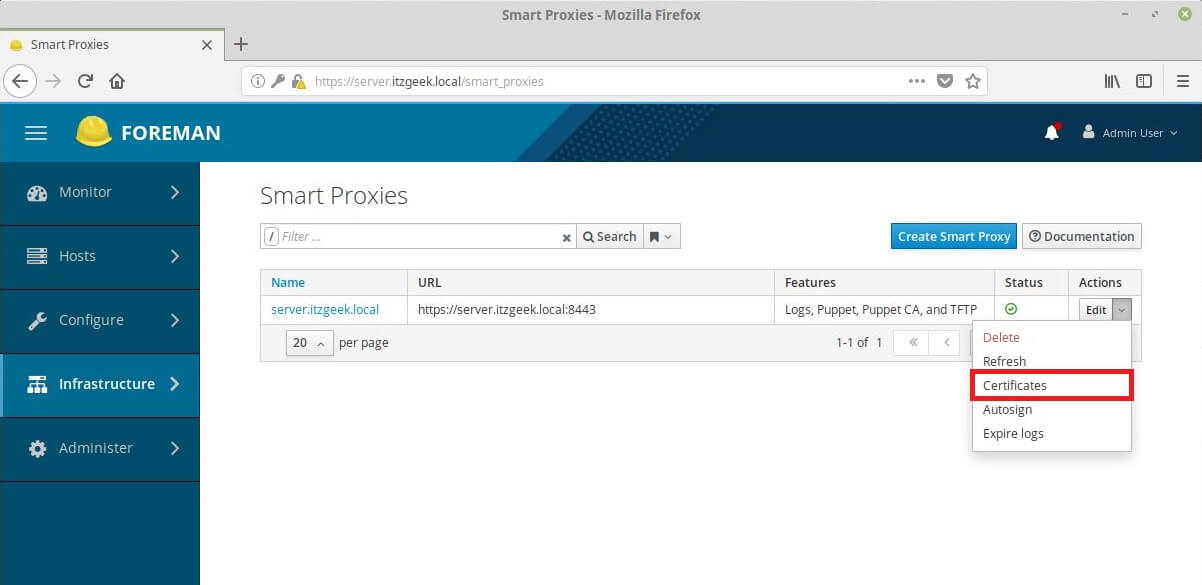Open page actions three-dots menu in the address bar
1202x585 pixels.
point(917,81)
